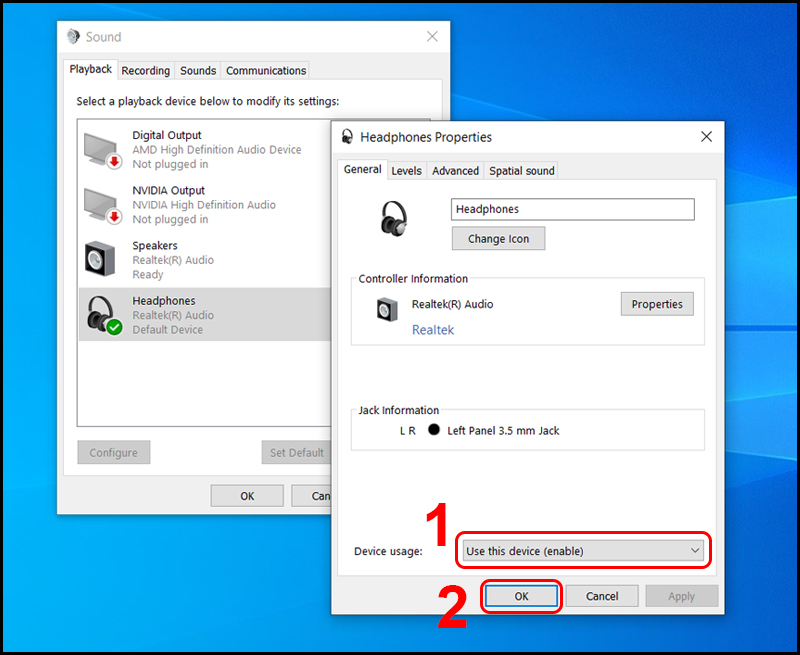The width and height of the screenshot is (800, 655).
Task: Click the large headphone image on General tab
Action: 394,220
